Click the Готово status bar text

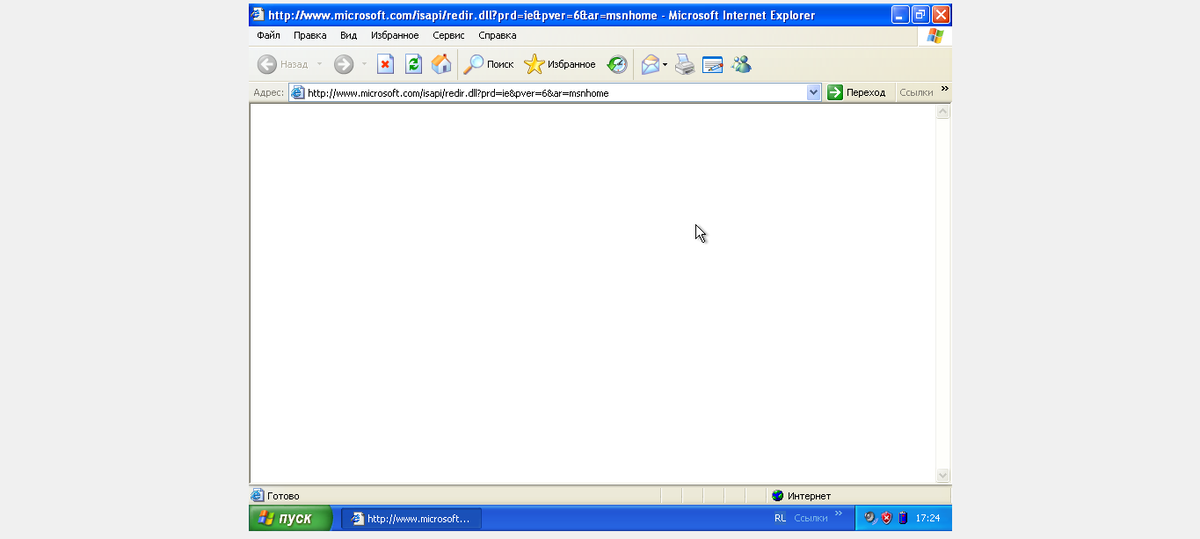coord(283,495)
